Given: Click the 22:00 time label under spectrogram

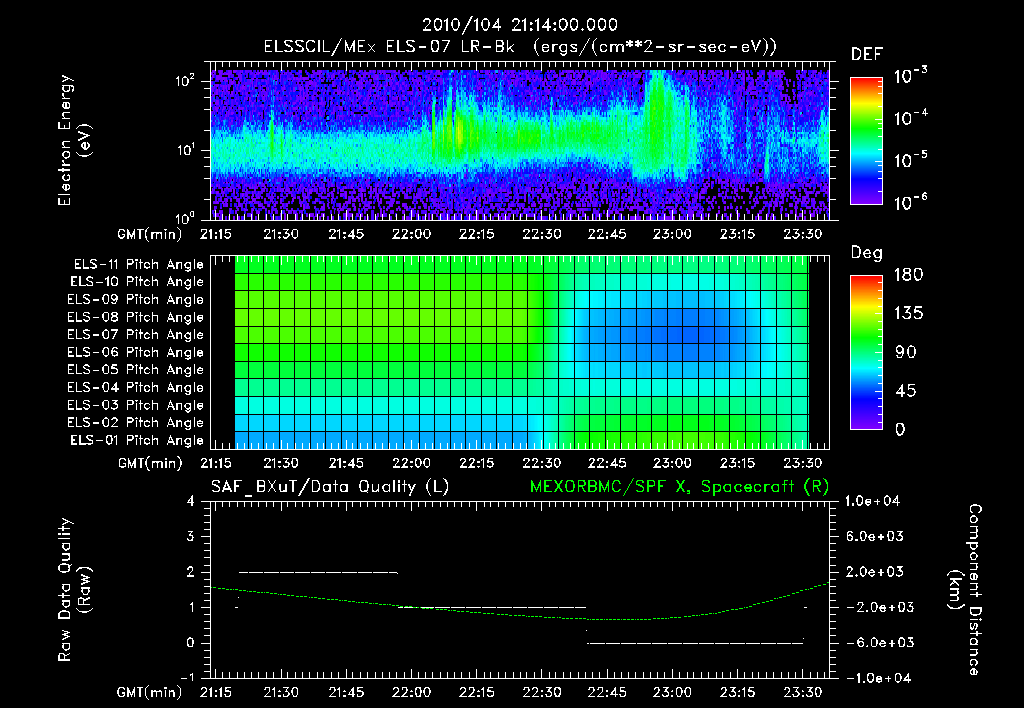Looking at the screenshot, I should coord(411,234).
